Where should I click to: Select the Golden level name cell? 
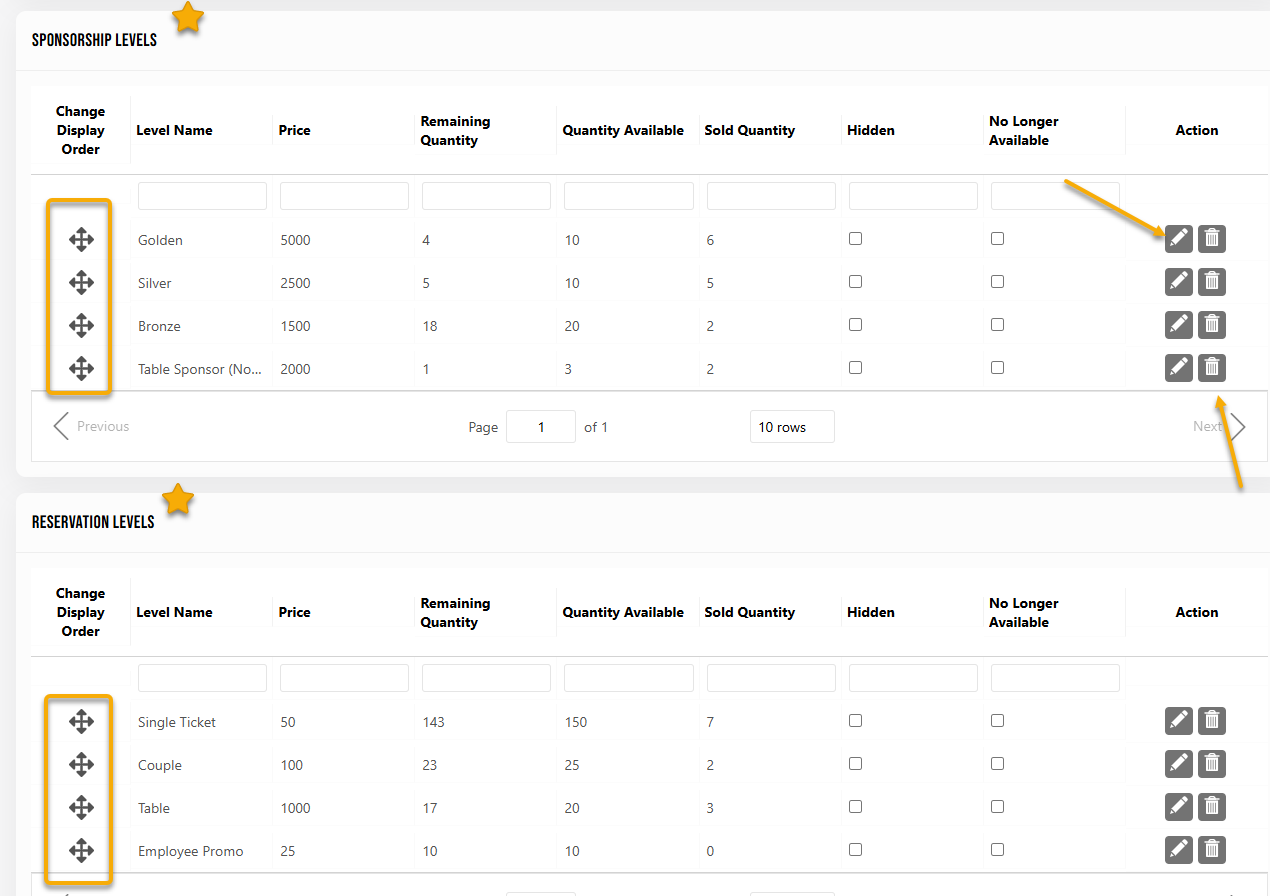tap(160, 240)
